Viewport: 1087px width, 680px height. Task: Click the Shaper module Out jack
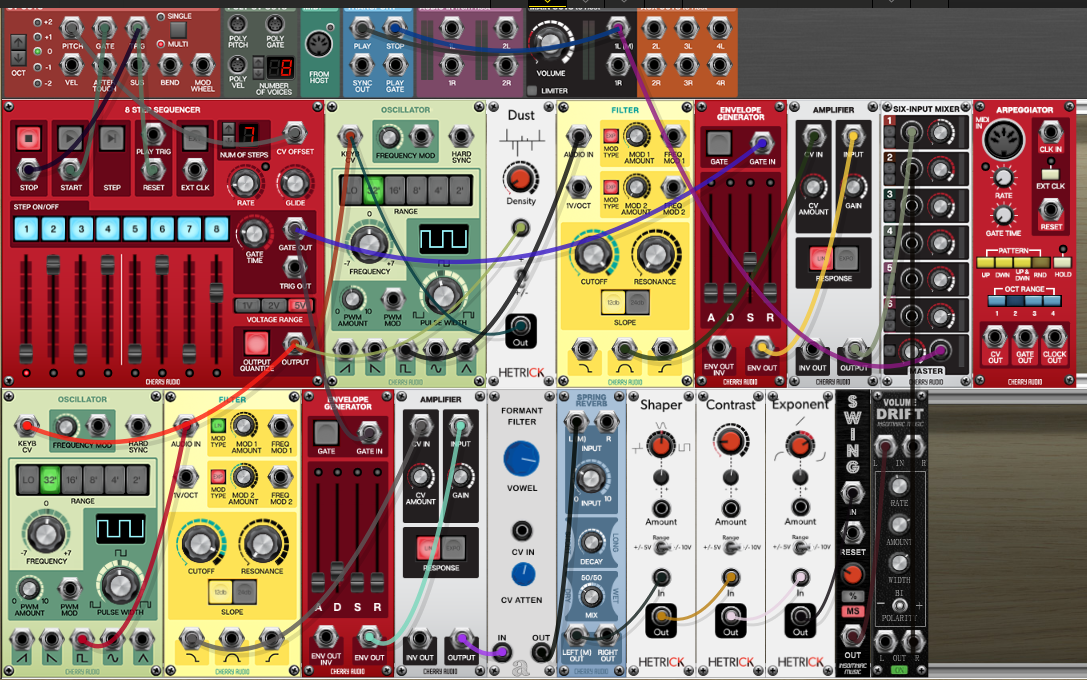661,616
